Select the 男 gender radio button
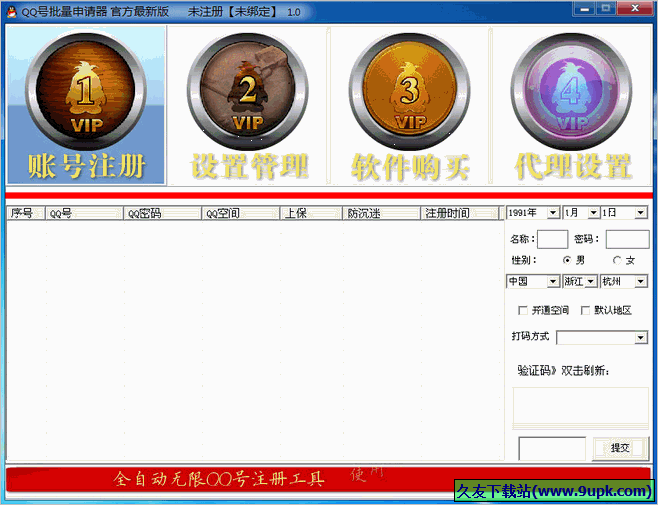The height and width of the screenshot is (505, 658). 567,260
